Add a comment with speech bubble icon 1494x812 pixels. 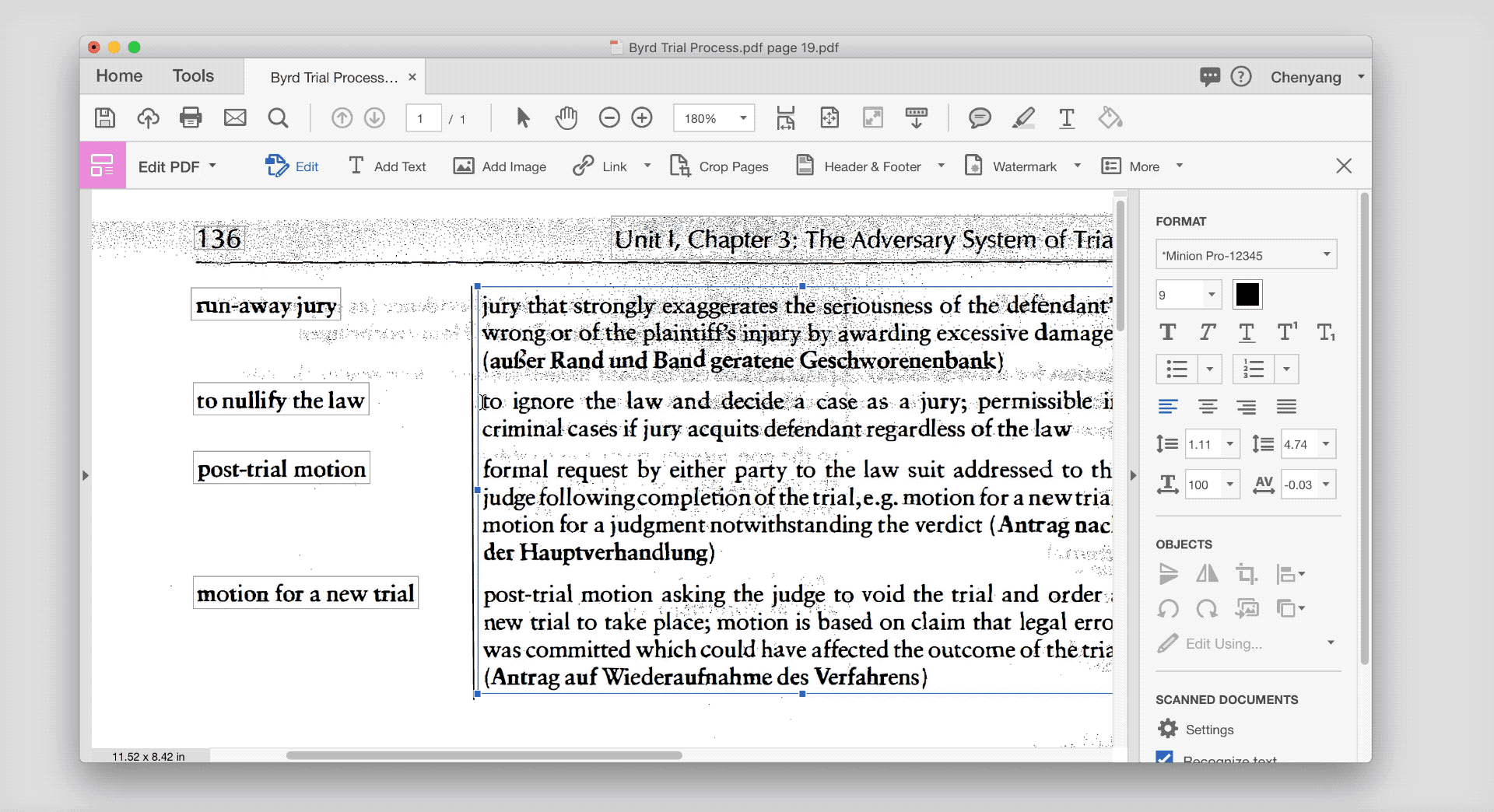980,118
